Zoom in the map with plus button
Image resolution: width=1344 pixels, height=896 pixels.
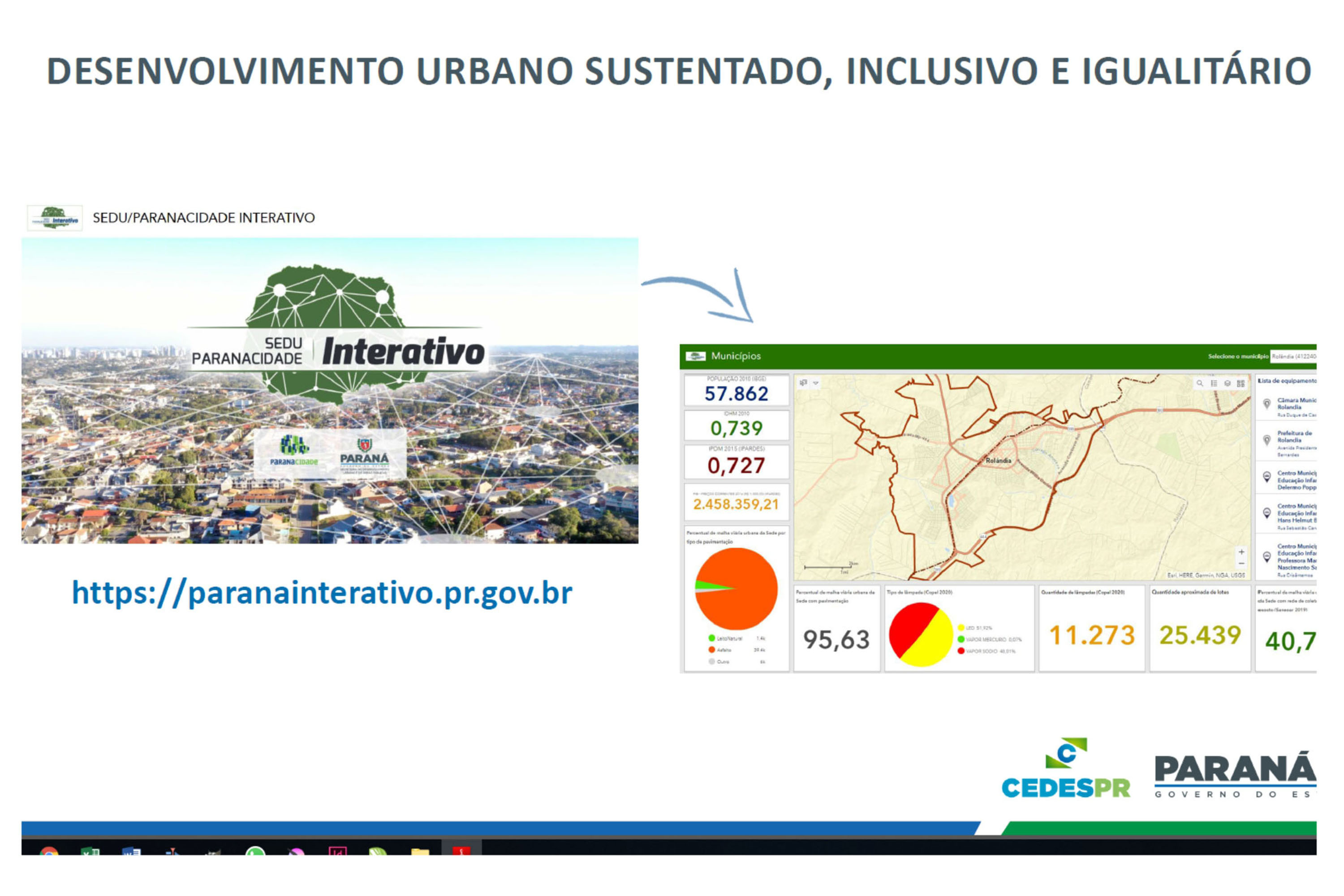pos(1241,552)
